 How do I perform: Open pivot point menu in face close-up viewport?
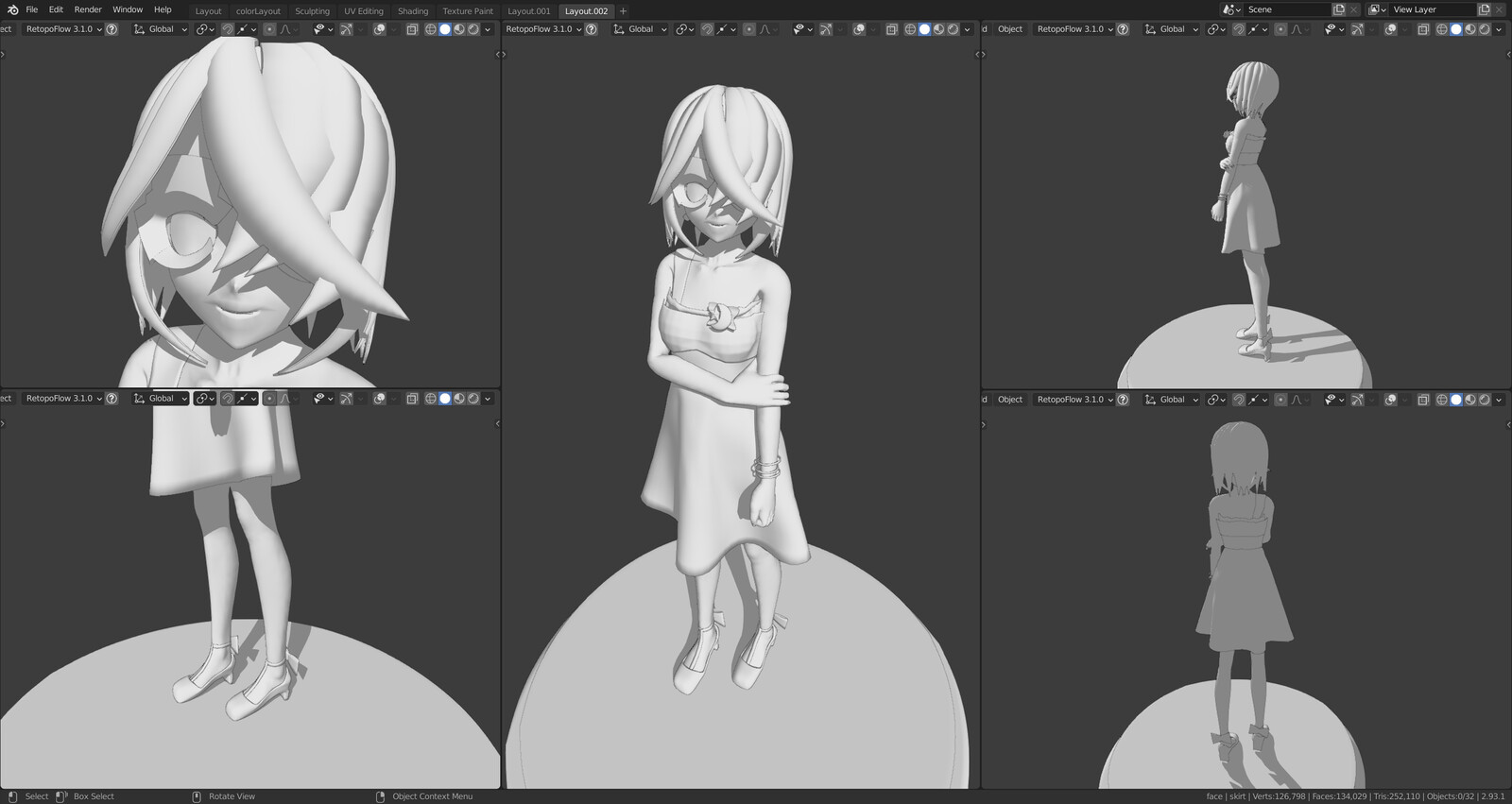[x=204, y=29]
